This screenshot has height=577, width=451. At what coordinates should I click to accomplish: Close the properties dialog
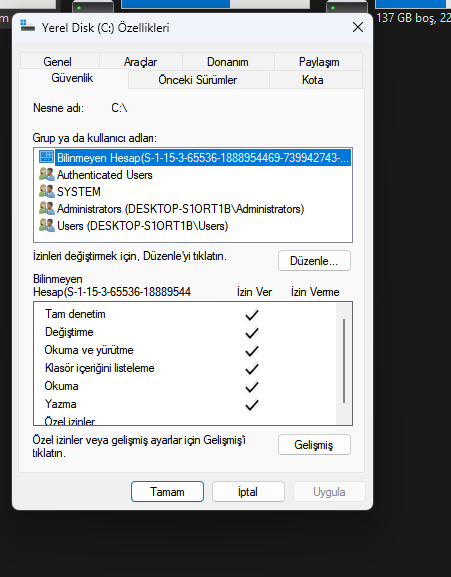tap(358, 27)
